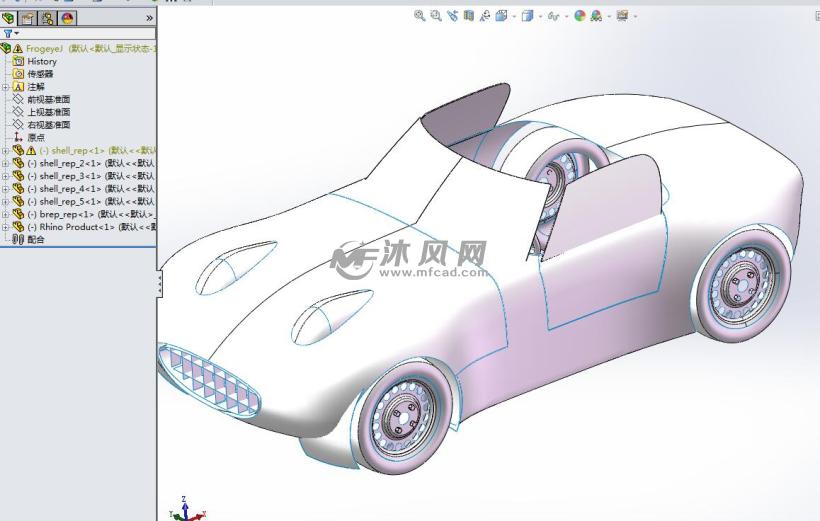Select the 原点 origin item
The width and height of the screenshot is (820, 521).
click(36, 138)
